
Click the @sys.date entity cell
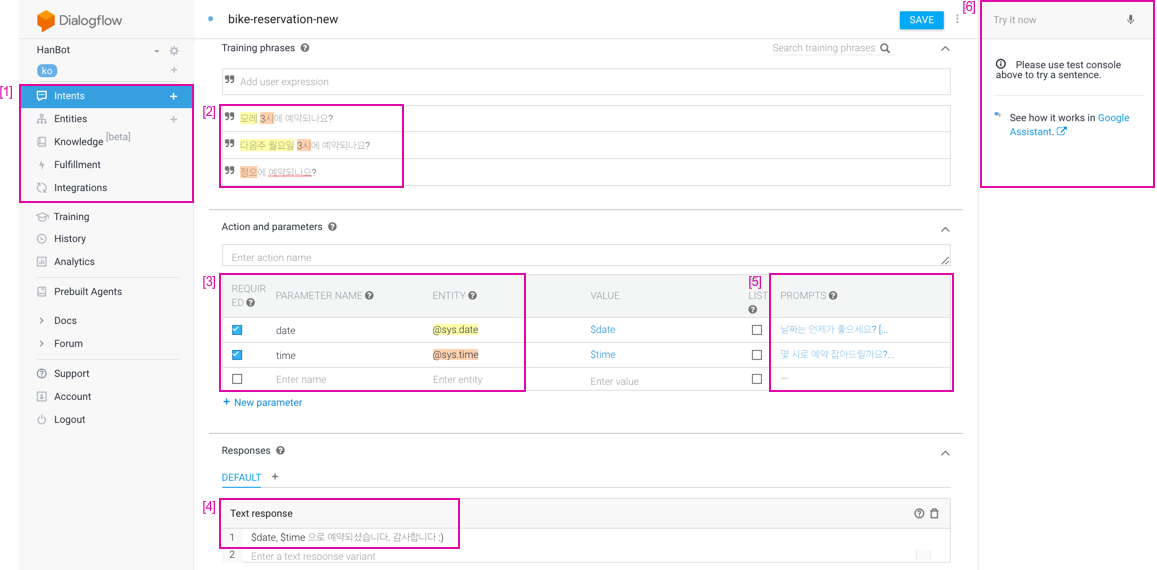coord(456,330)
